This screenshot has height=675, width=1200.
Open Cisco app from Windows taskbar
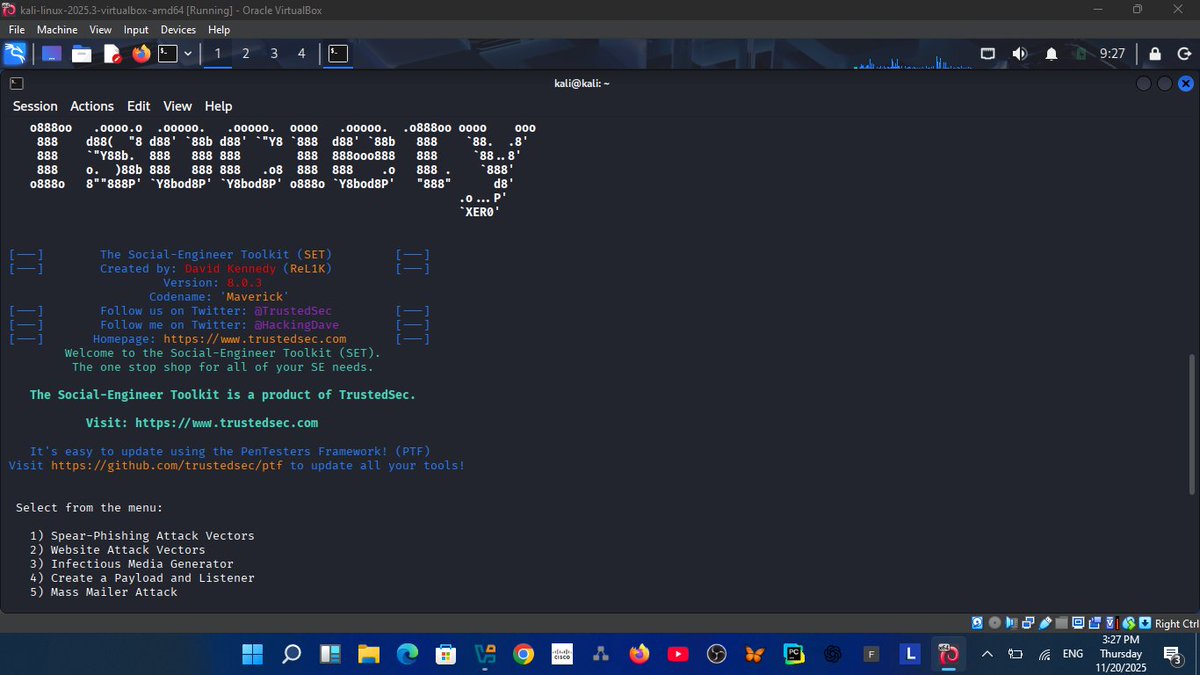[562, 654]
